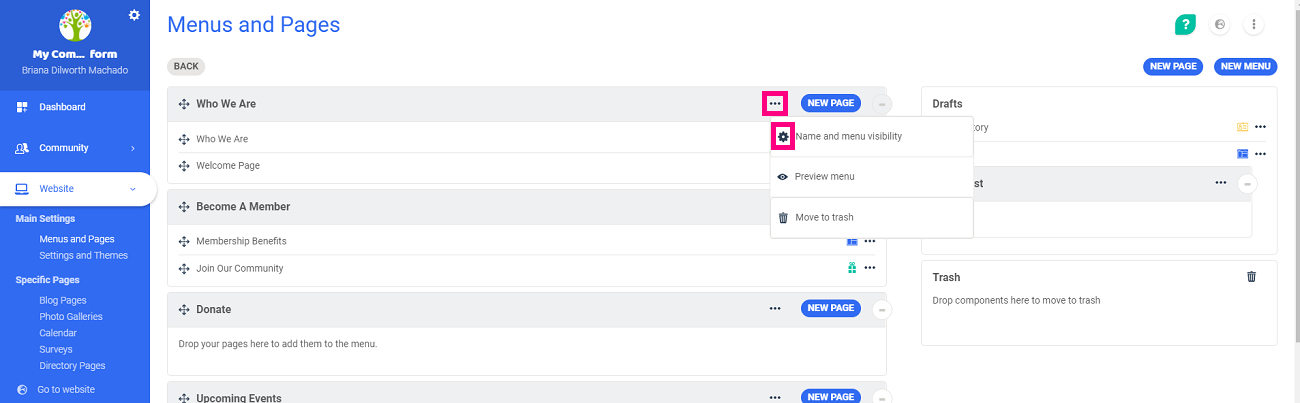Click the globe icon in top bar

click(x=1219, y=25)
